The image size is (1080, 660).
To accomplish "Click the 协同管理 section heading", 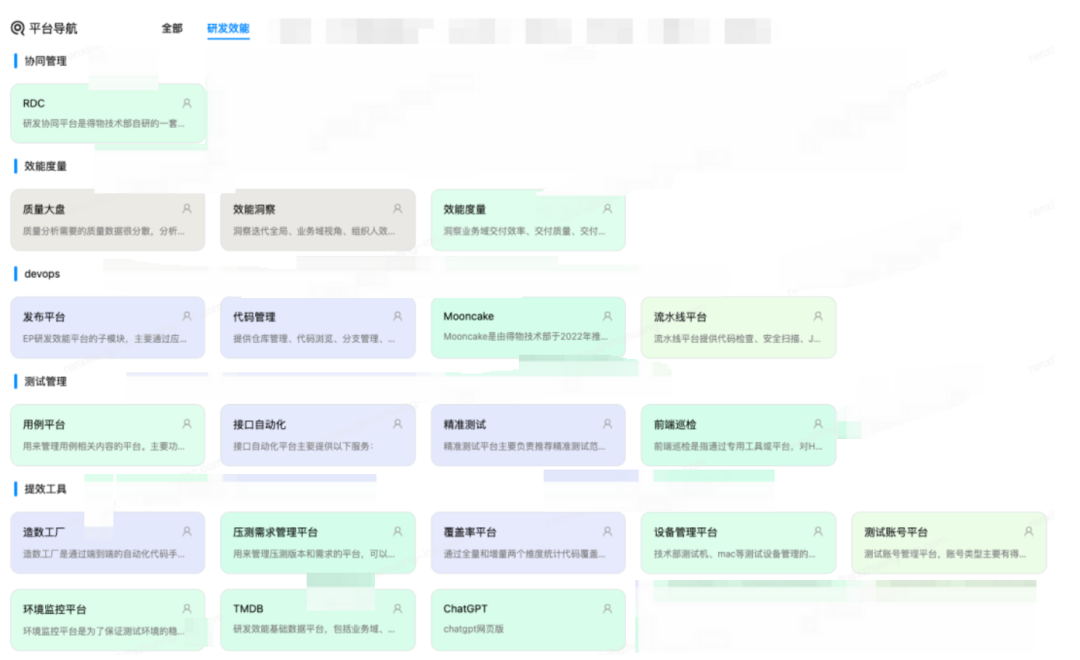I will (x=45, y=61).
